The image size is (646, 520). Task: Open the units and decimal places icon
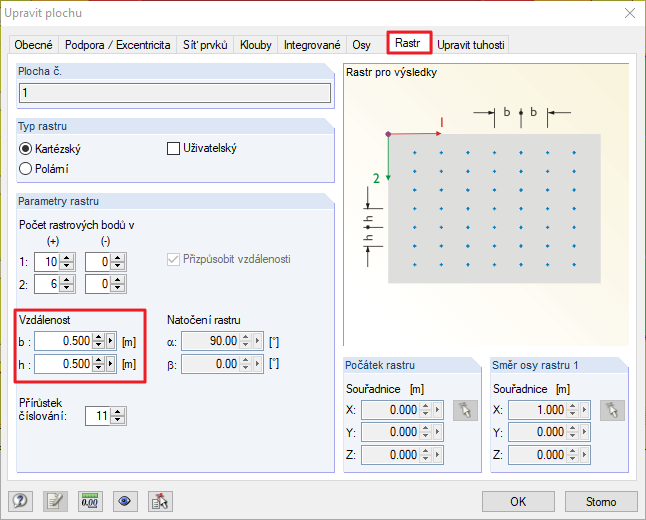[x=90, y=501]
